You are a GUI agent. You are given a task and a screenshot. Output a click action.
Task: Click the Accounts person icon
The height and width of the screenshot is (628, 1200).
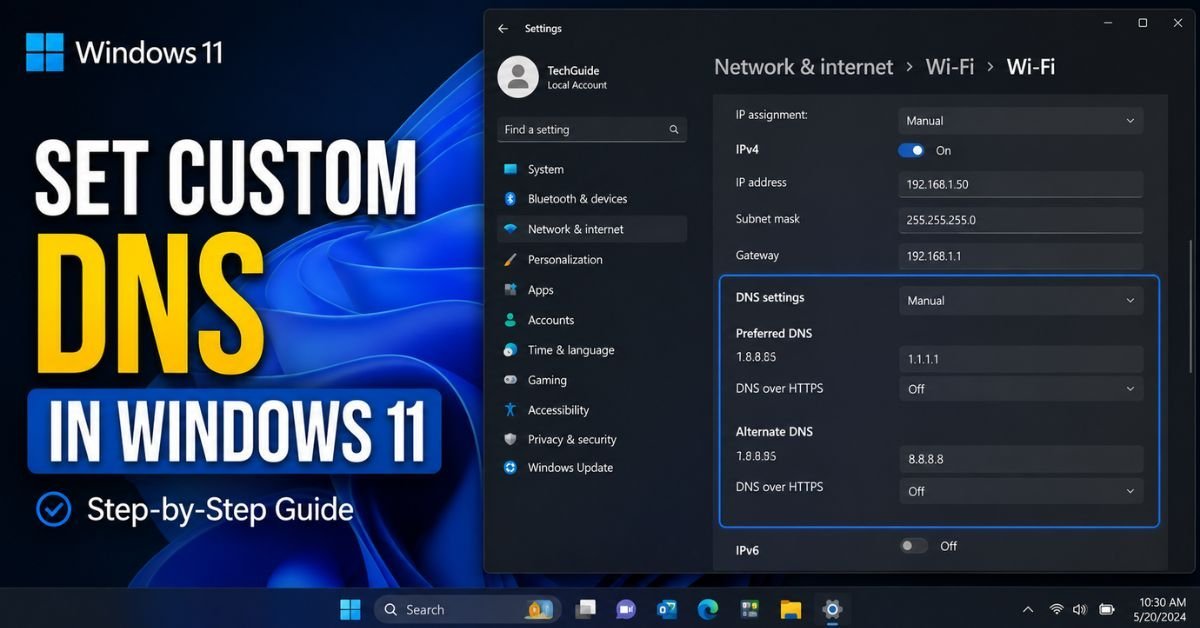[511, 320]
